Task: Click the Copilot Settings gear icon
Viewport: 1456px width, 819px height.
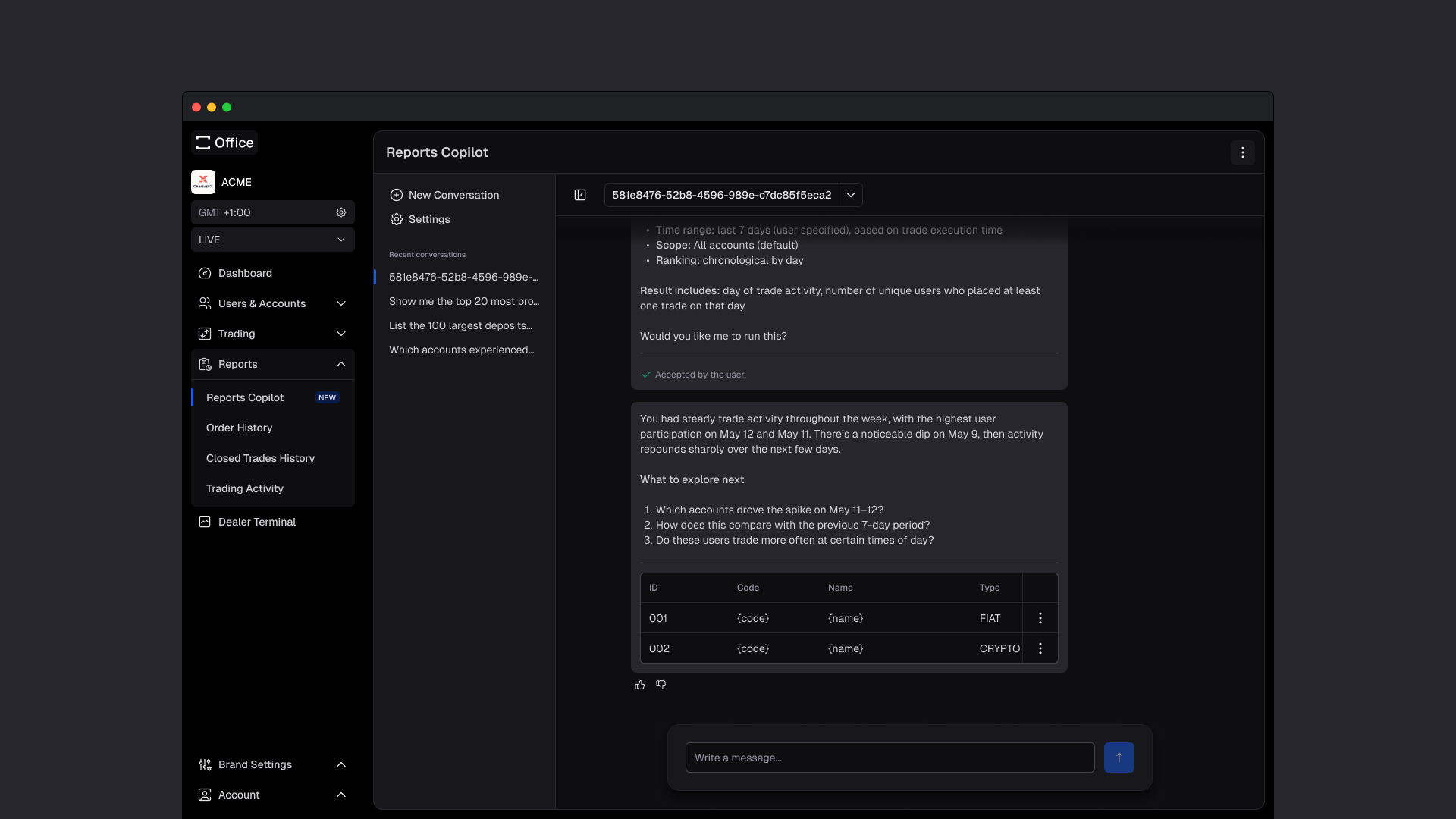Action: [397, 219]
